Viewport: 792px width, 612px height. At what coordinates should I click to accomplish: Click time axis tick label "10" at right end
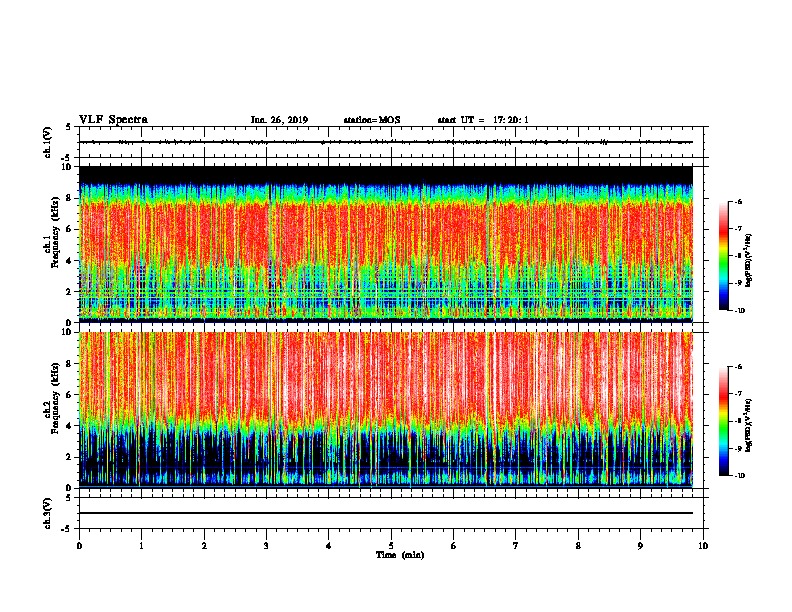(x=703, y=546)
